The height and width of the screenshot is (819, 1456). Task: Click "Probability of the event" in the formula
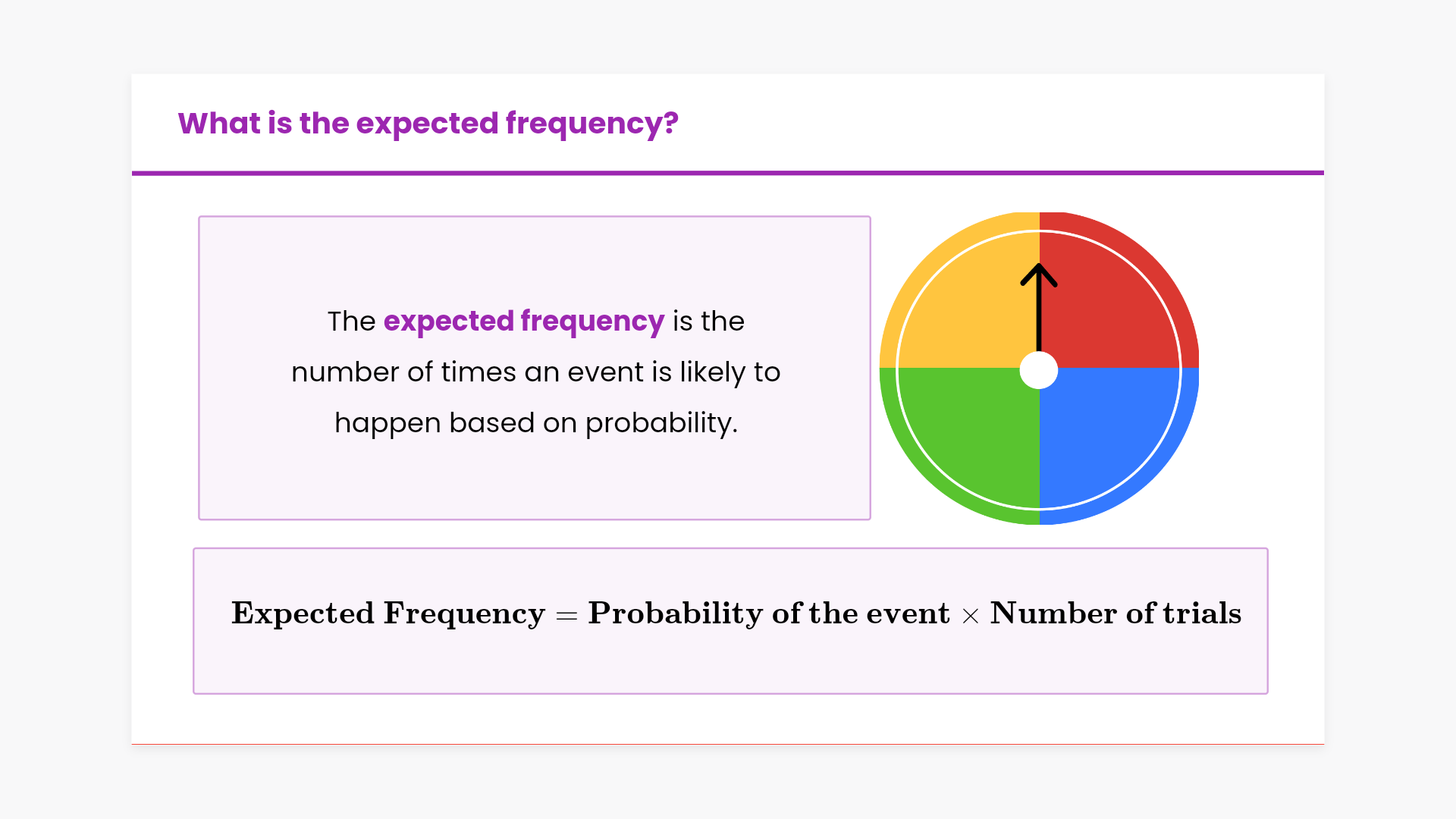pyautogui.click(x=768, y=613)
